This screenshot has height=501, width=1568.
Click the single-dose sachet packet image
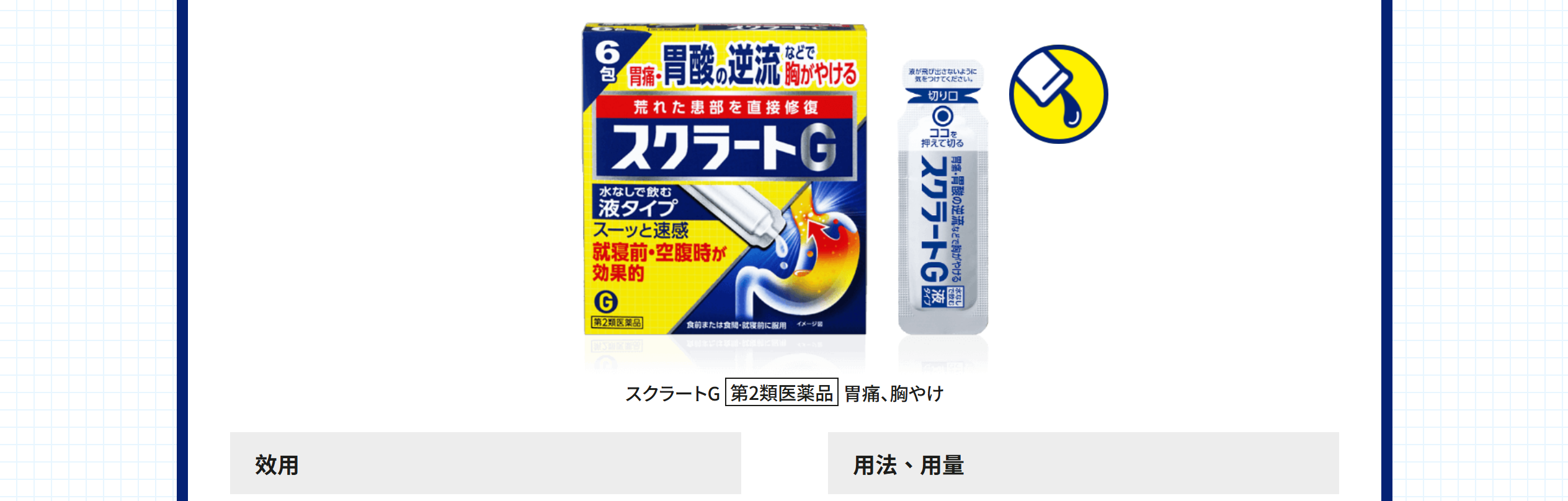(x=943, y=197)
